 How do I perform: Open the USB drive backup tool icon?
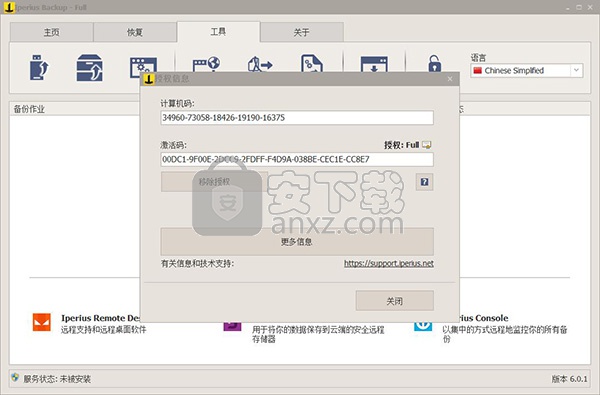pos(39,67)
